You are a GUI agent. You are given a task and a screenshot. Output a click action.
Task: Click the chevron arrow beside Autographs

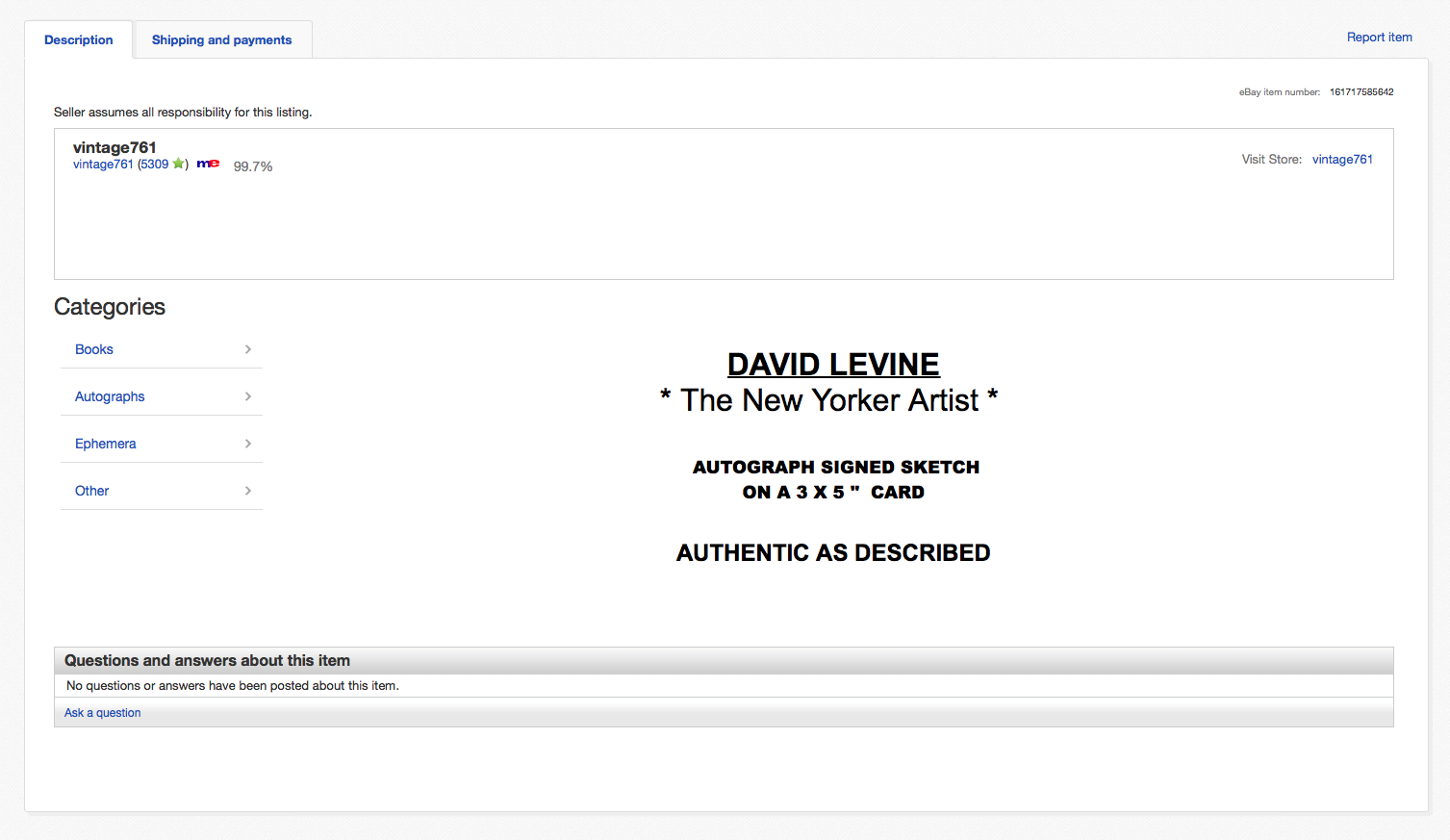point(248,396)
